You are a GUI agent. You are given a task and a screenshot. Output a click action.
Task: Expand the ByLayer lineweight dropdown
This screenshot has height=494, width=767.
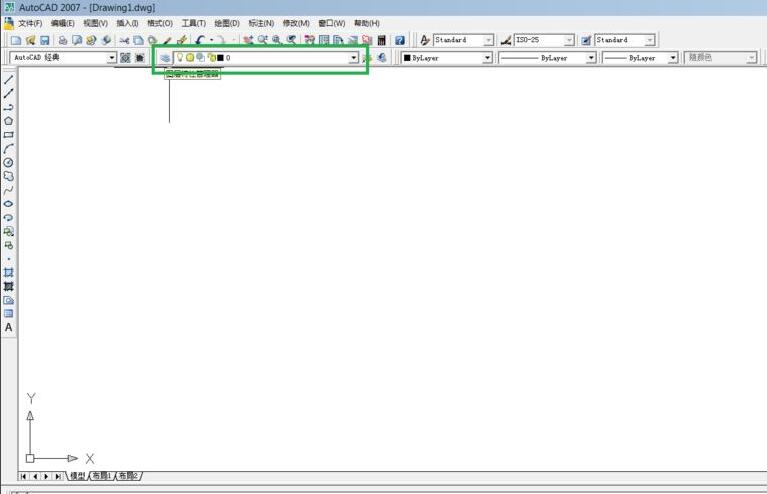click(x=673, y=58)
